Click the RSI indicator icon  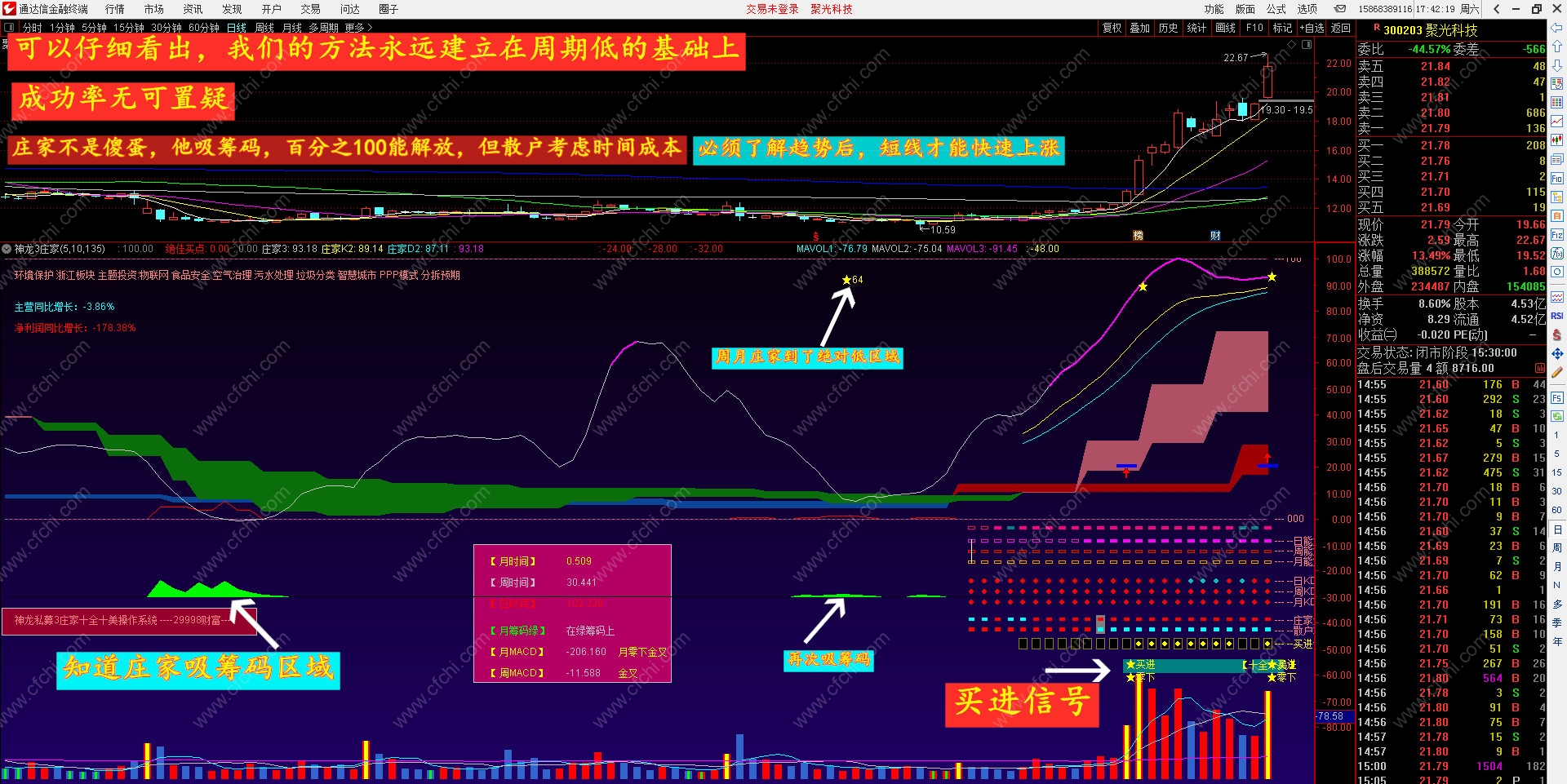[x=1557, y=316]
